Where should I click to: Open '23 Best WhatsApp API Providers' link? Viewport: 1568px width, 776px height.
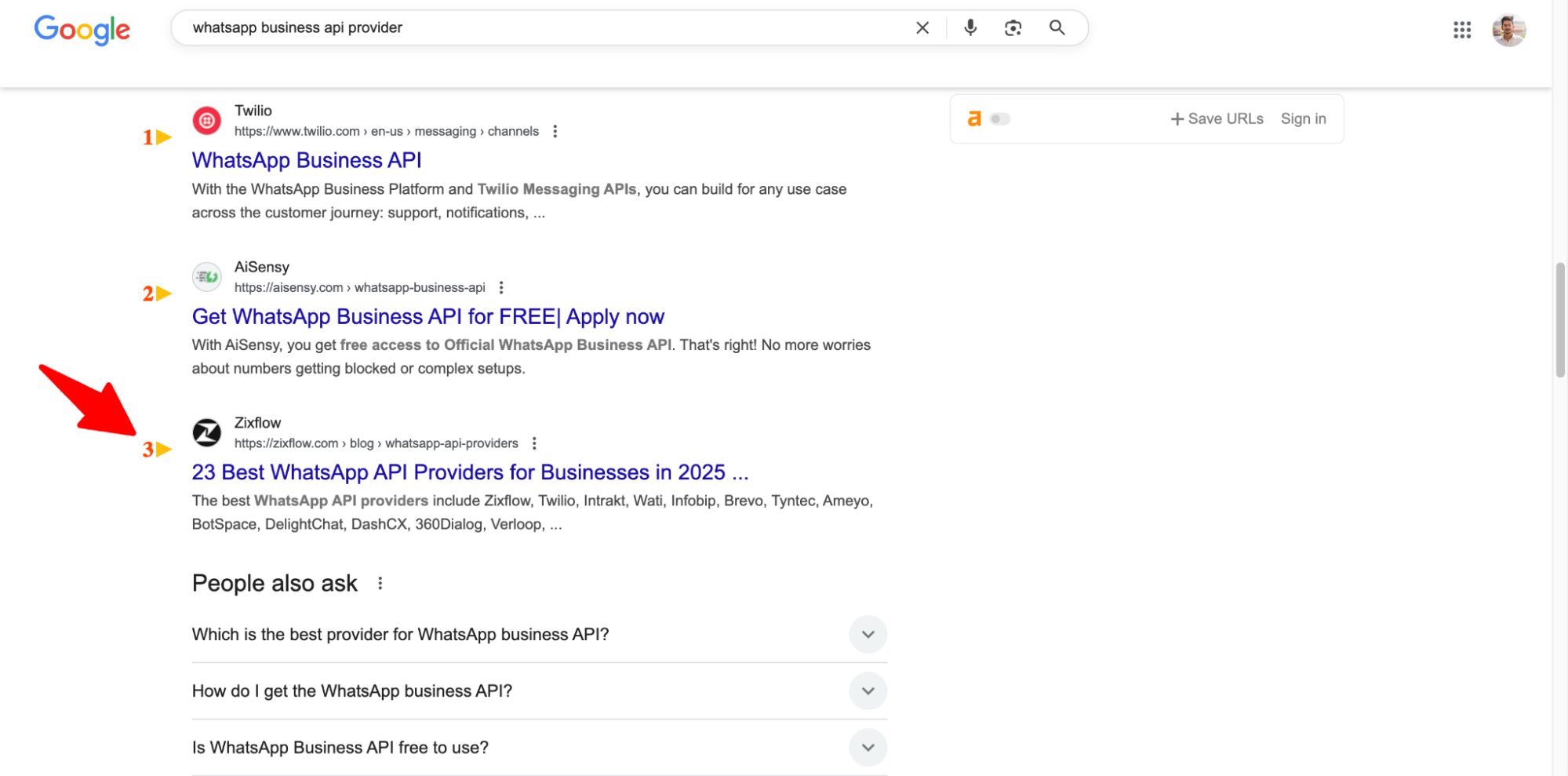[471, 472]
